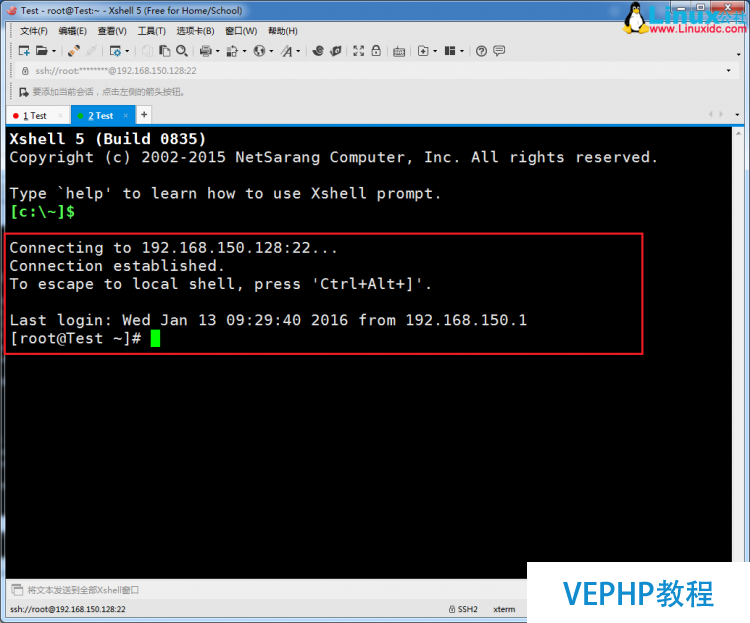Click the speech bubble feedback icon
750x623 pixels.
(499, 50)
